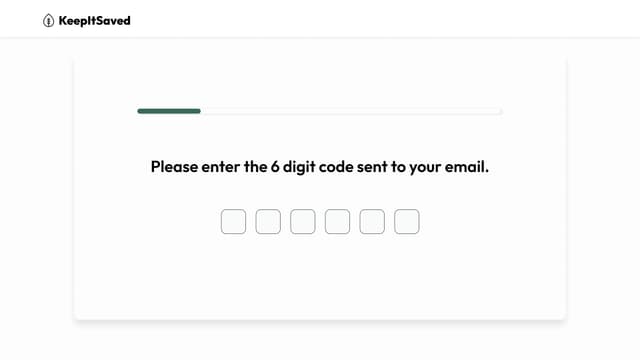Open the KeepItSaved brand name link
The image size is (640, 360).
coord(94,20)
